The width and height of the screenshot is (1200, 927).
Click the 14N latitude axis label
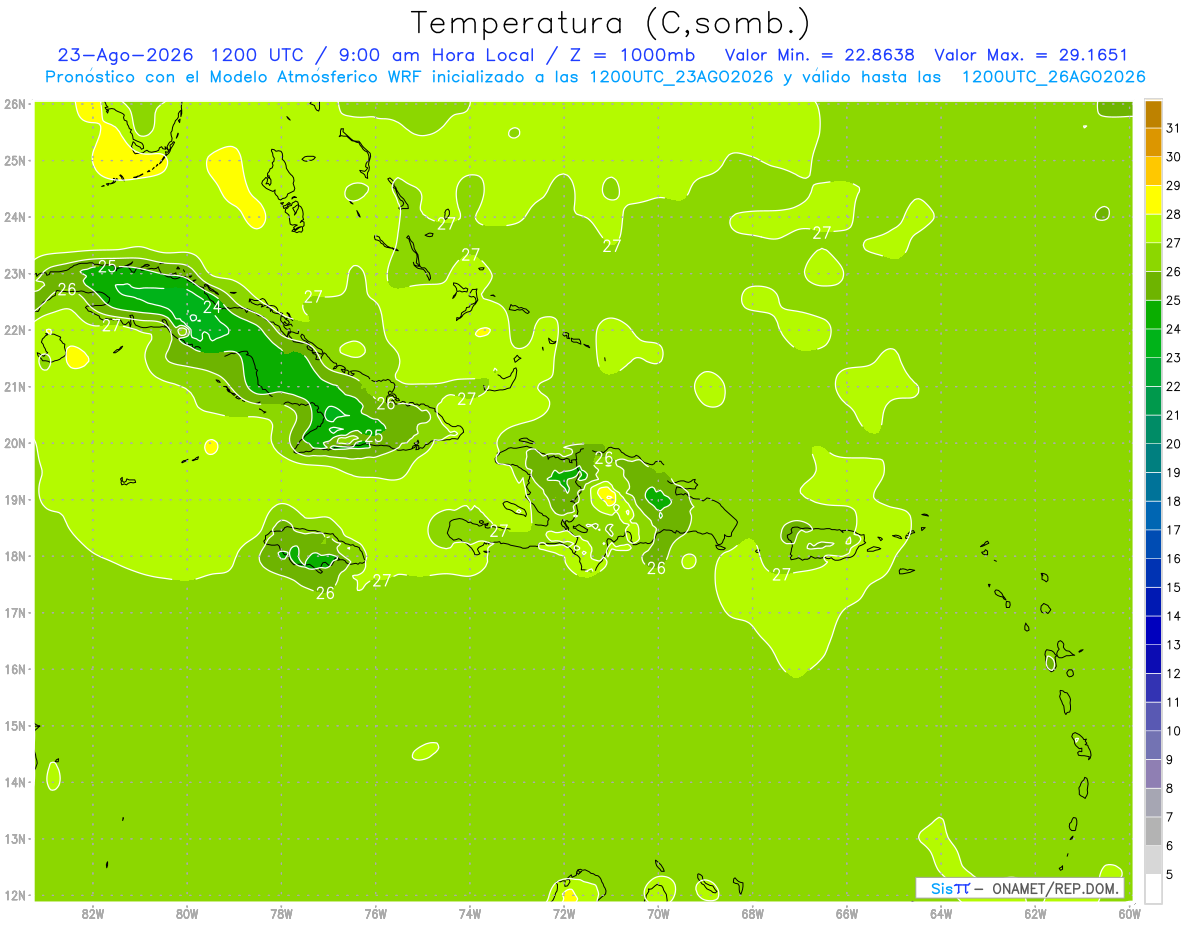click(x=15, y=782)
